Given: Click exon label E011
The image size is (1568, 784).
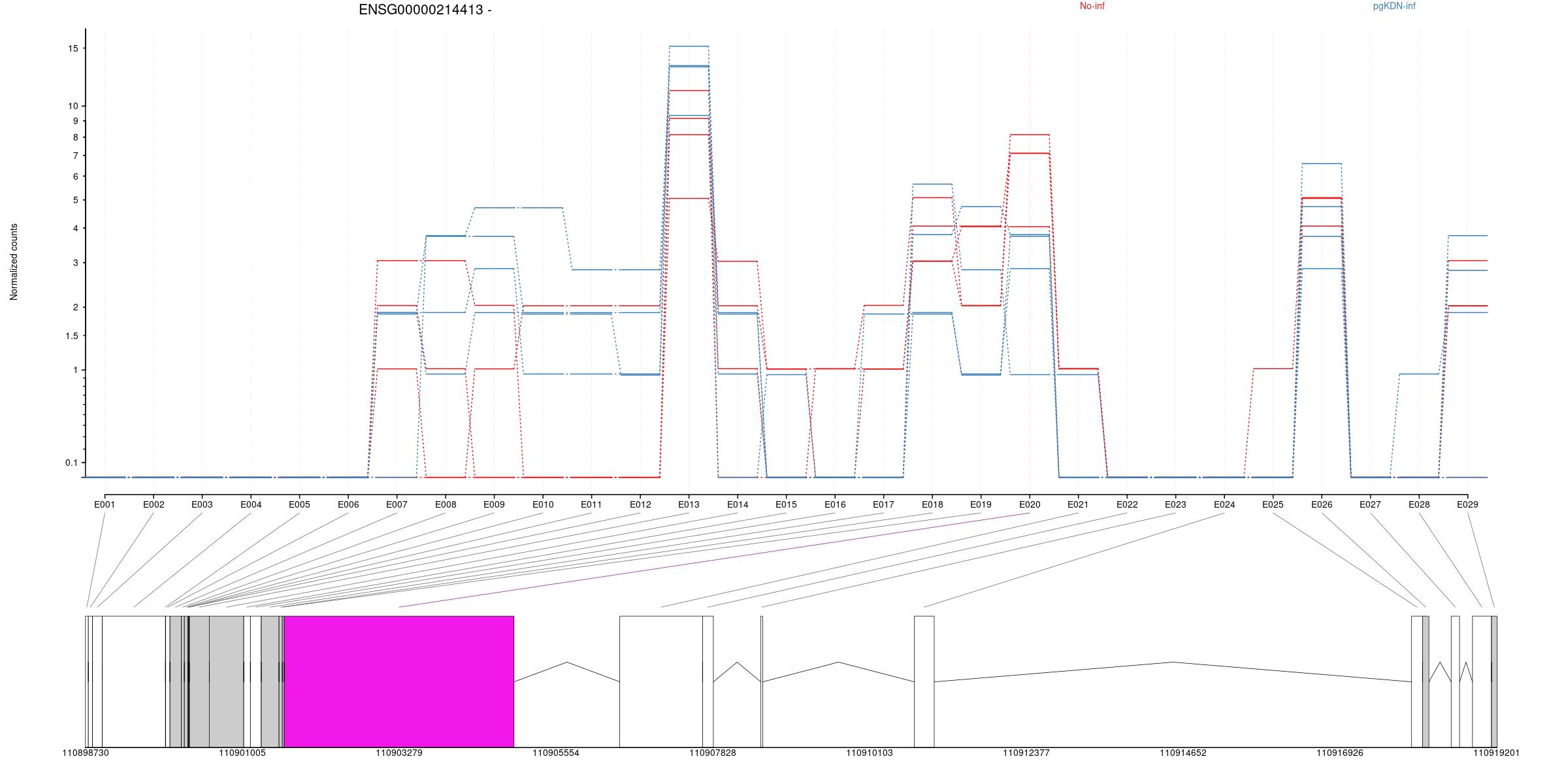Looking at the screenshot, I should click(591, 504).
